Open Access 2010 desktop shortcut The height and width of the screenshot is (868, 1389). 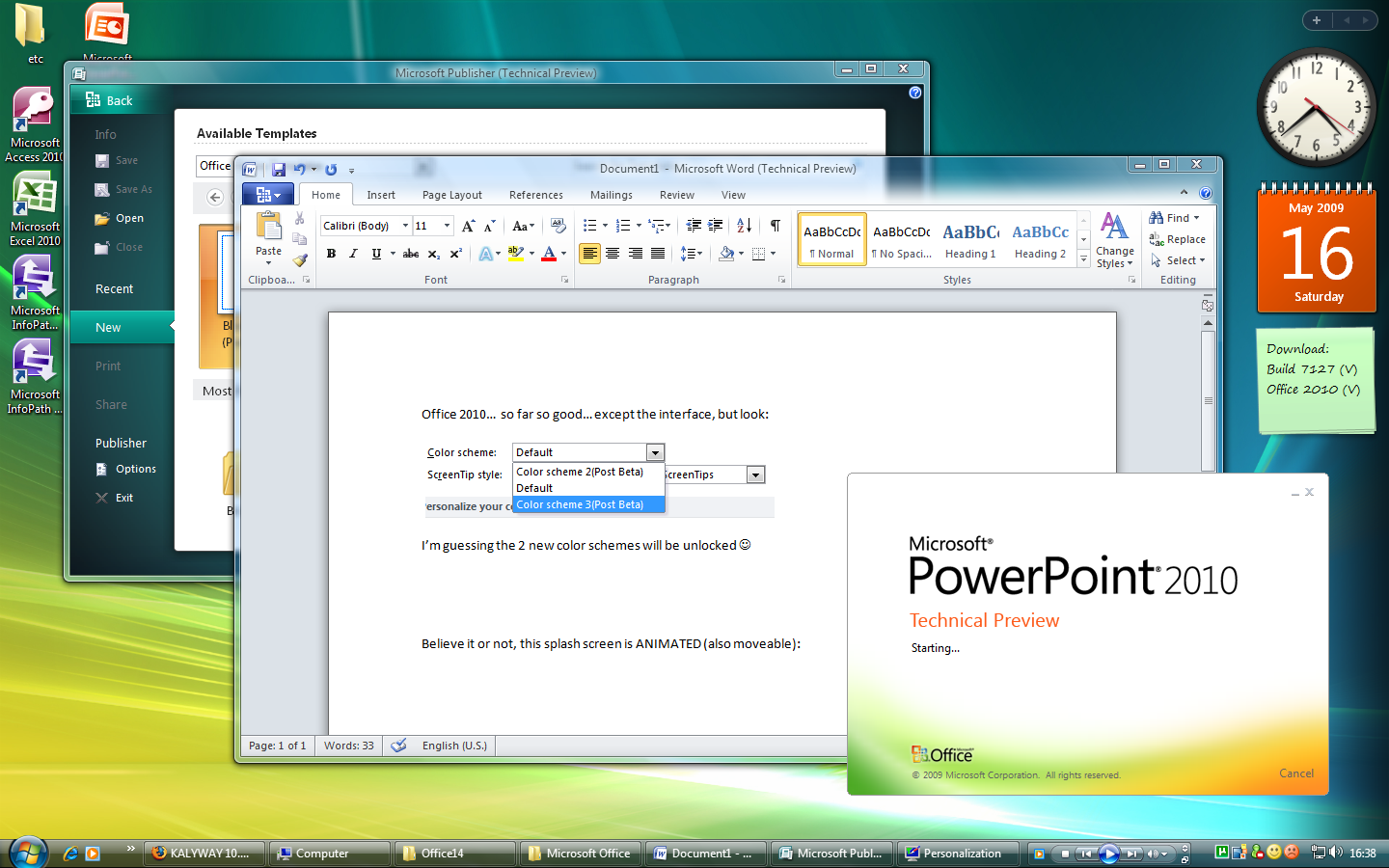35,125
